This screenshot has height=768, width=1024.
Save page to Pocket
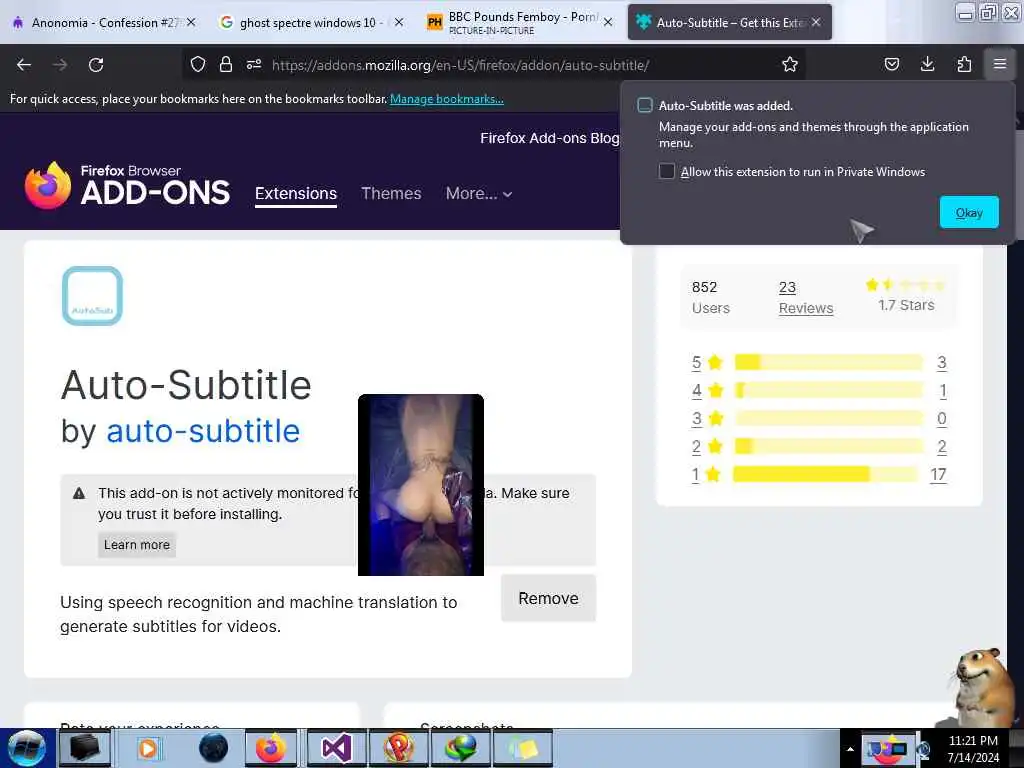891,64
